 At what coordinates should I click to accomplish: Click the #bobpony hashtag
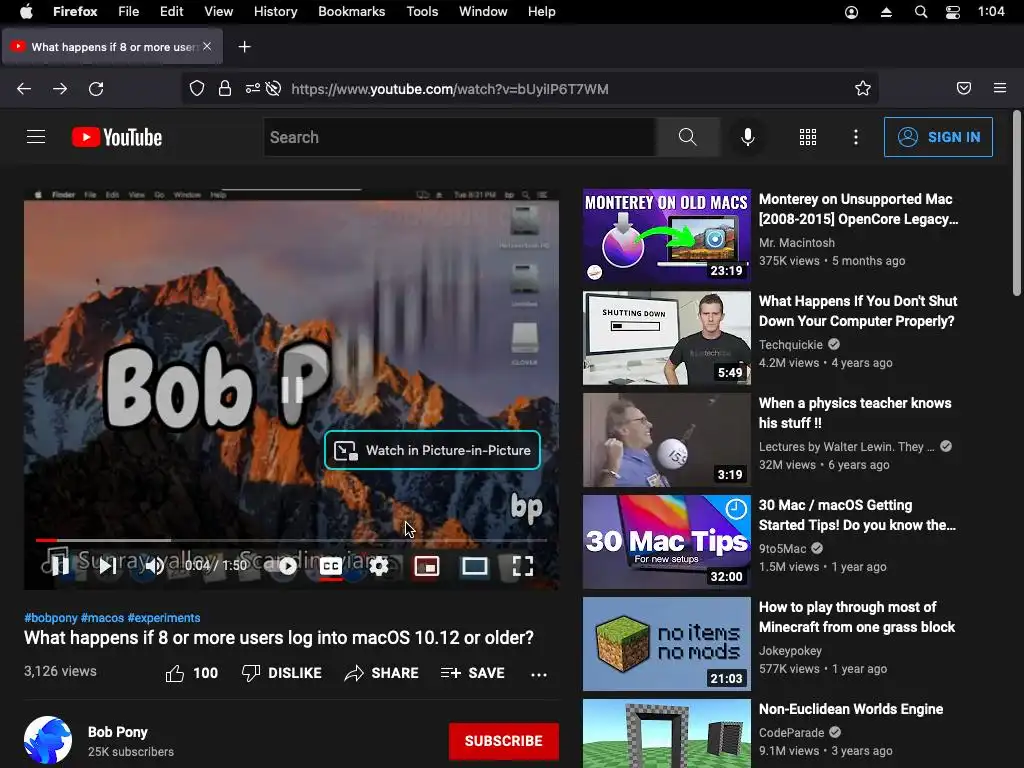(51, 618)
